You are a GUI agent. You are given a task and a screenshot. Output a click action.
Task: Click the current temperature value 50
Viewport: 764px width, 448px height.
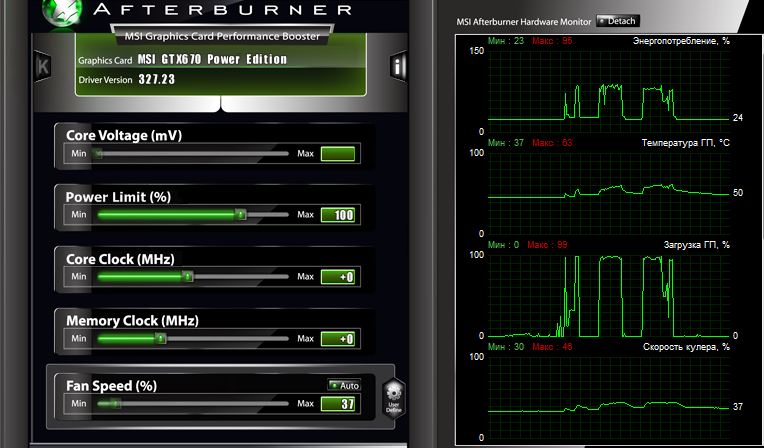(x=738, y=193)
